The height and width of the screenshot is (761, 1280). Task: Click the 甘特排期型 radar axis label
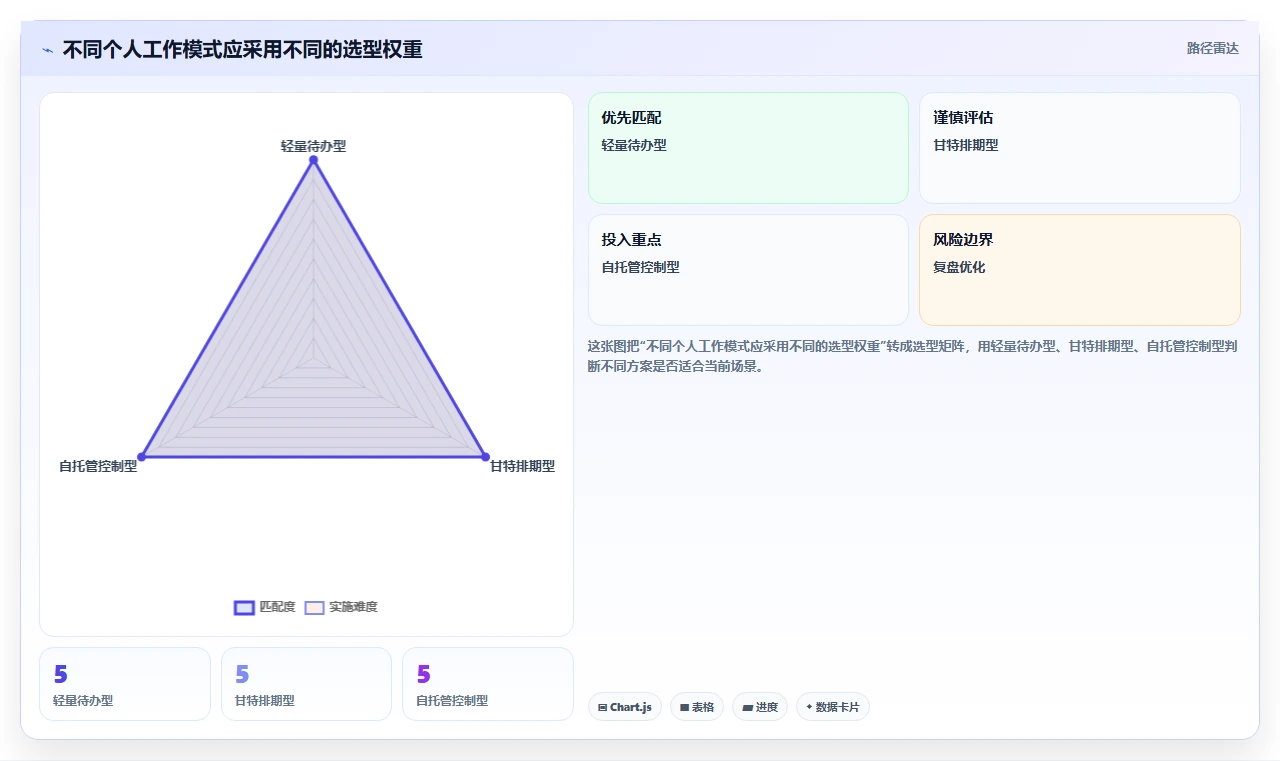coord(522,466)
